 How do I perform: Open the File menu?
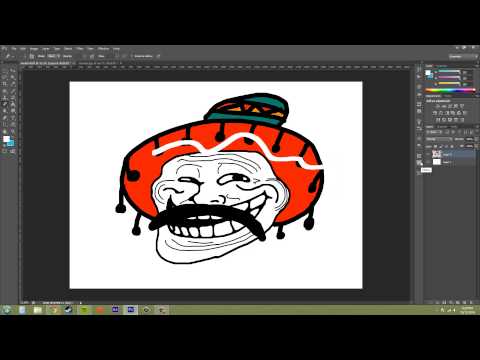click(14, 49)
